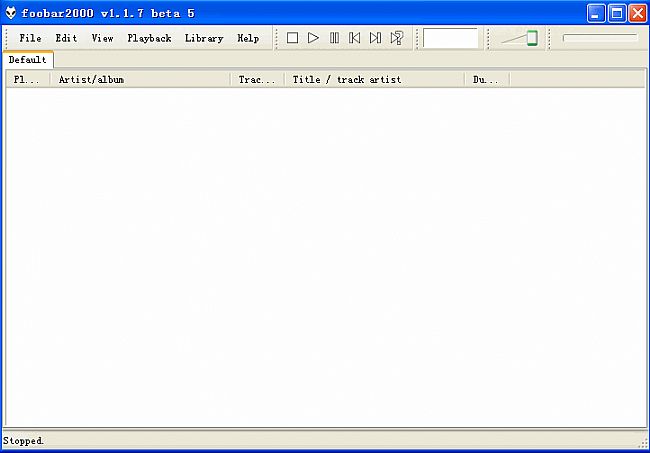
Task: Click the Stop playback button
Action: (292, 38)
